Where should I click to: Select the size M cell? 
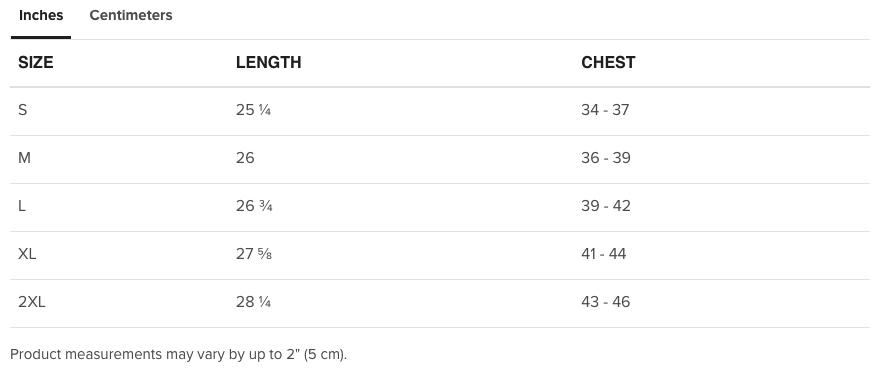click(x=24, y=158)
